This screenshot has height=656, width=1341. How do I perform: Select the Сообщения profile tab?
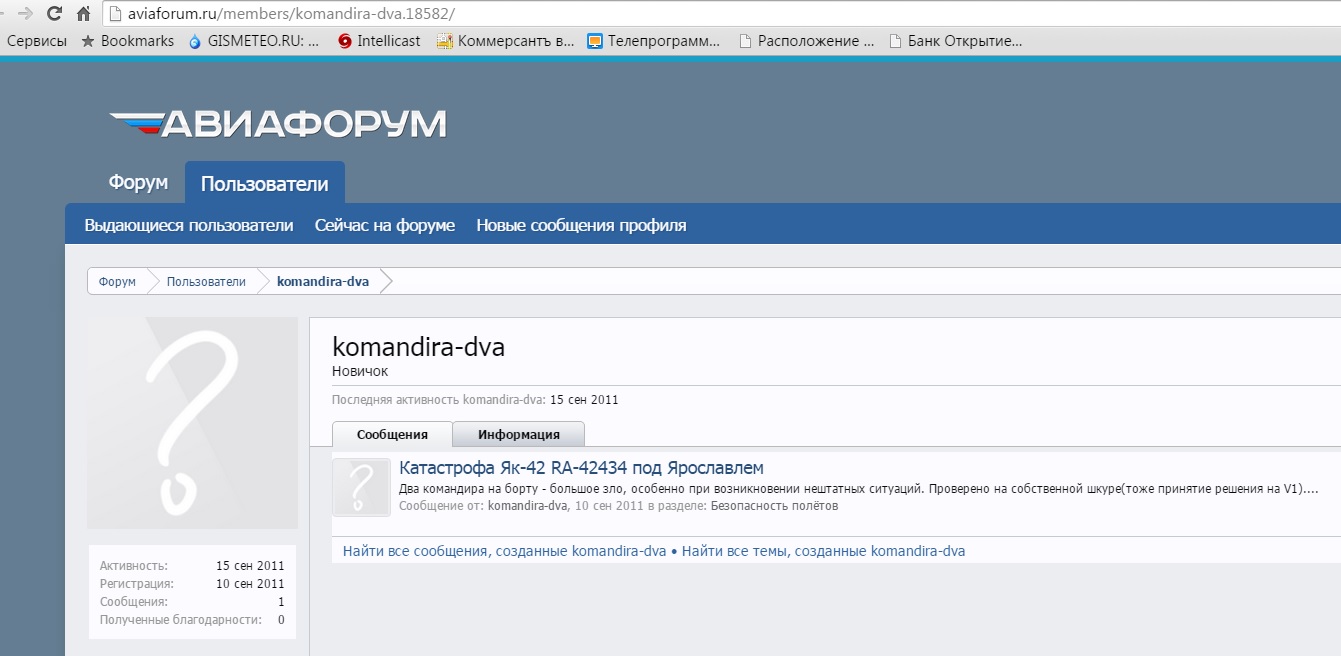[x=392, y=435]
